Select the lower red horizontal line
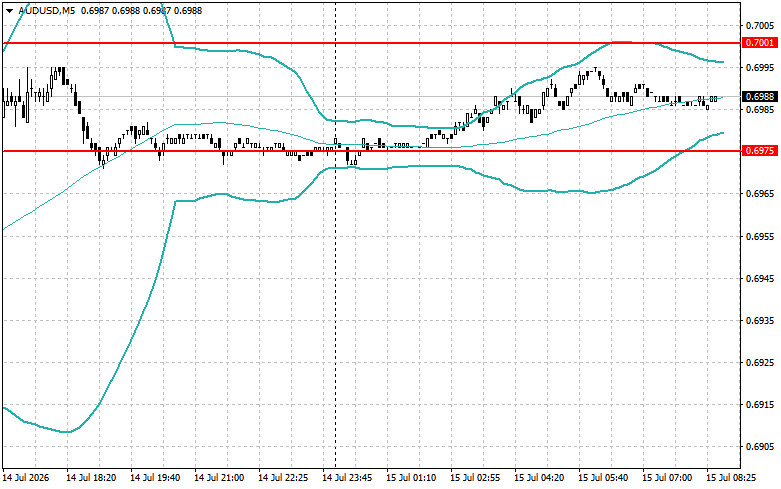The image size is (781, 489). click(371, 151)
